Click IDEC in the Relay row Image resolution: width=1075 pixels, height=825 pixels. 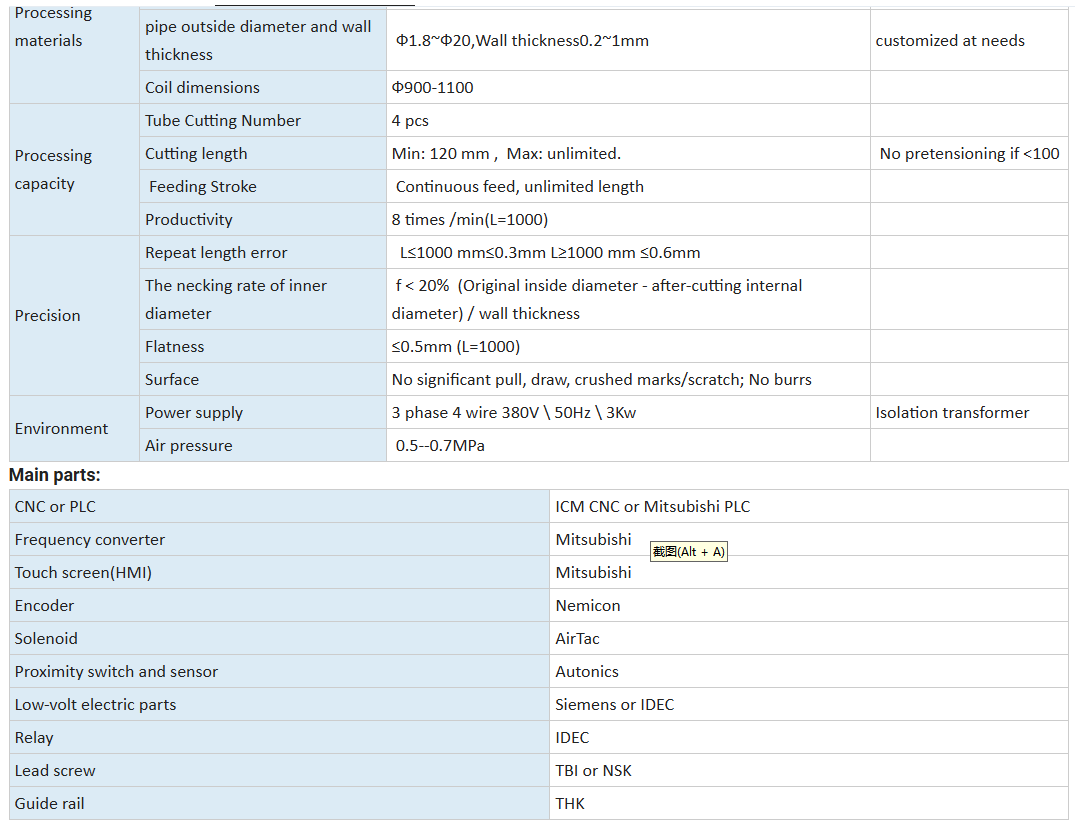tap(572, 737)
